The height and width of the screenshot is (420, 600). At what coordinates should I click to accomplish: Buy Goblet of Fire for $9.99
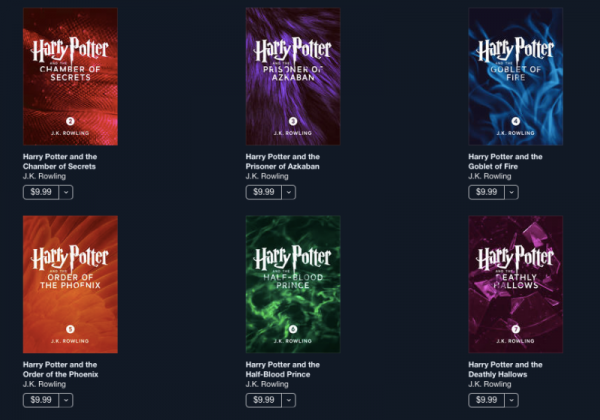(x=486, y=192)
